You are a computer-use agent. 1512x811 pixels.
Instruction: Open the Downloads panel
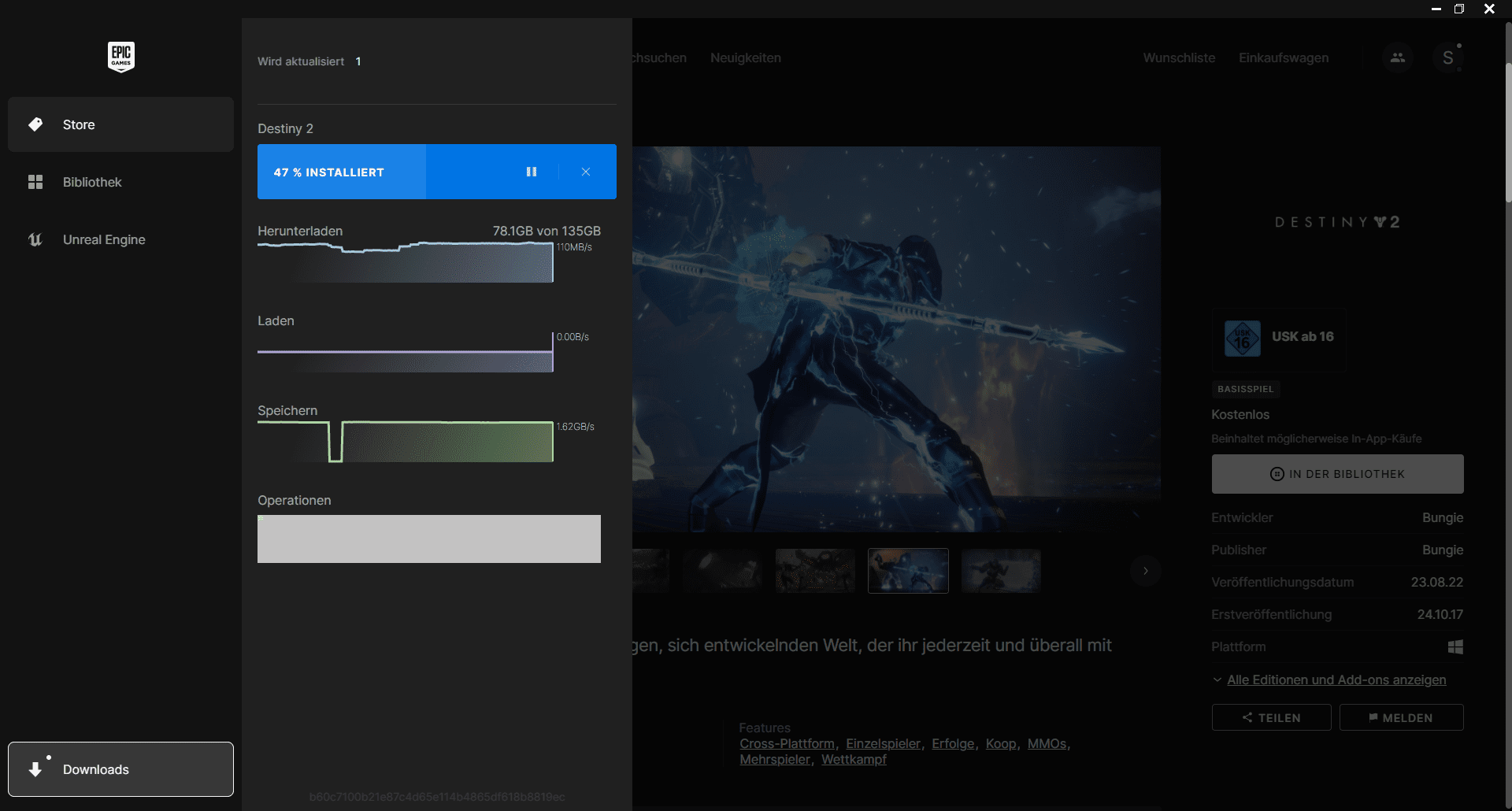click(120, 769)
